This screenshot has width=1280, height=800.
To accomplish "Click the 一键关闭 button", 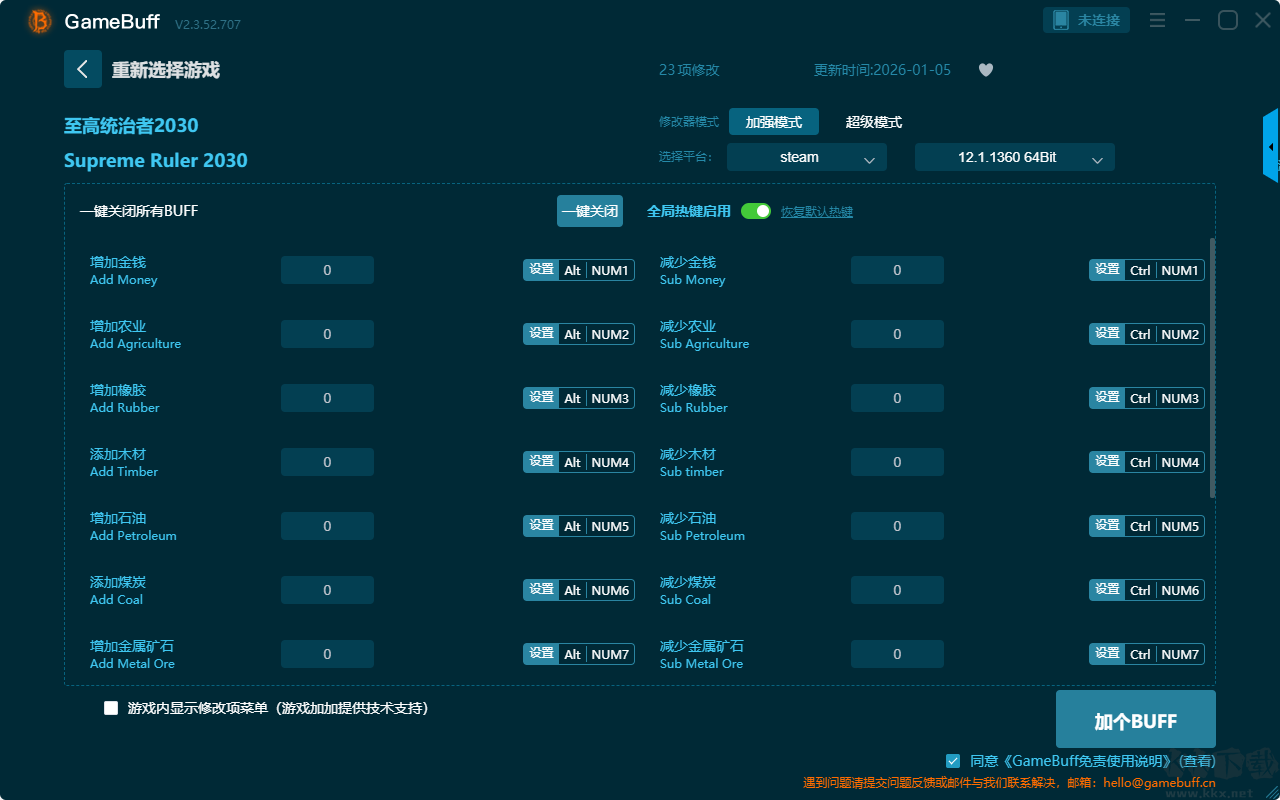I will (590, 211).
